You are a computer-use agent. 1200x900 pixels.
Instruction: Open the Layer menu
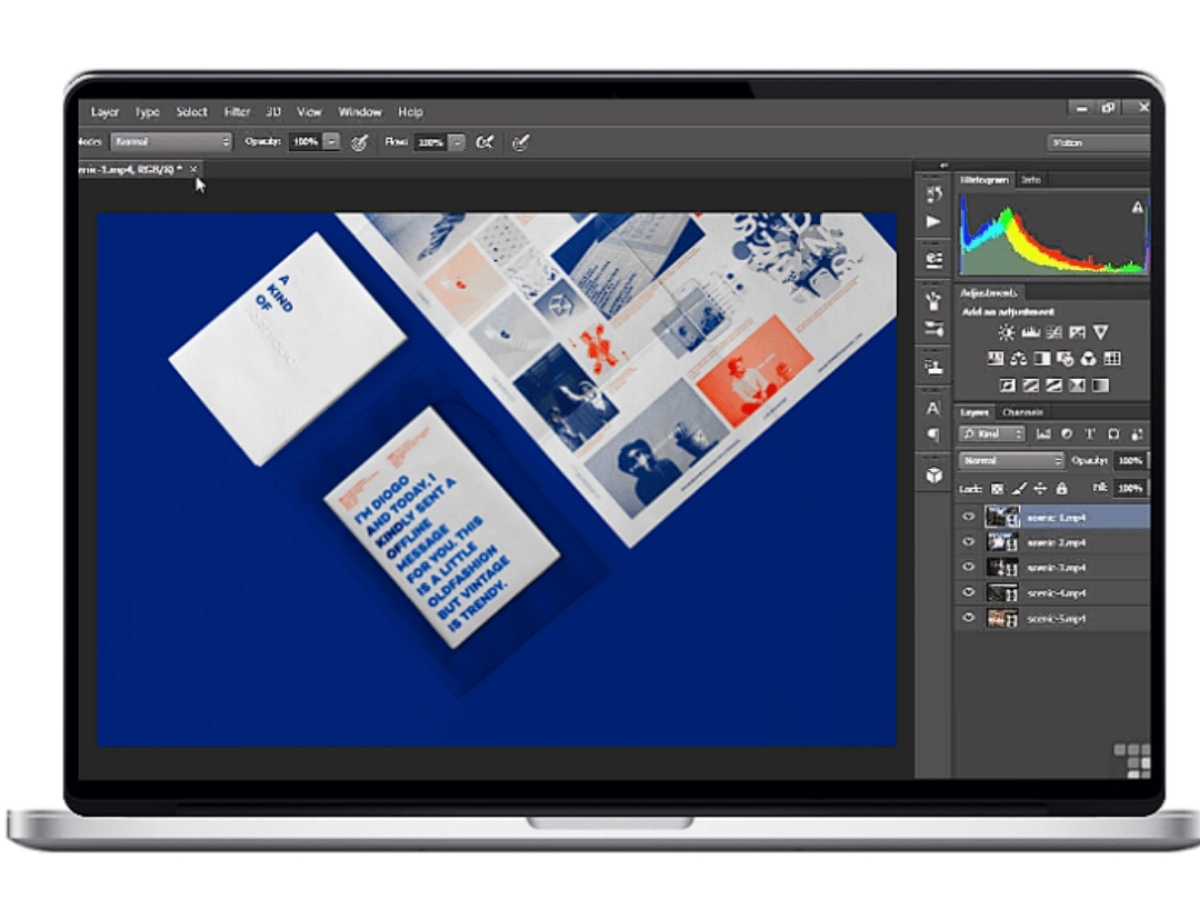105,112
